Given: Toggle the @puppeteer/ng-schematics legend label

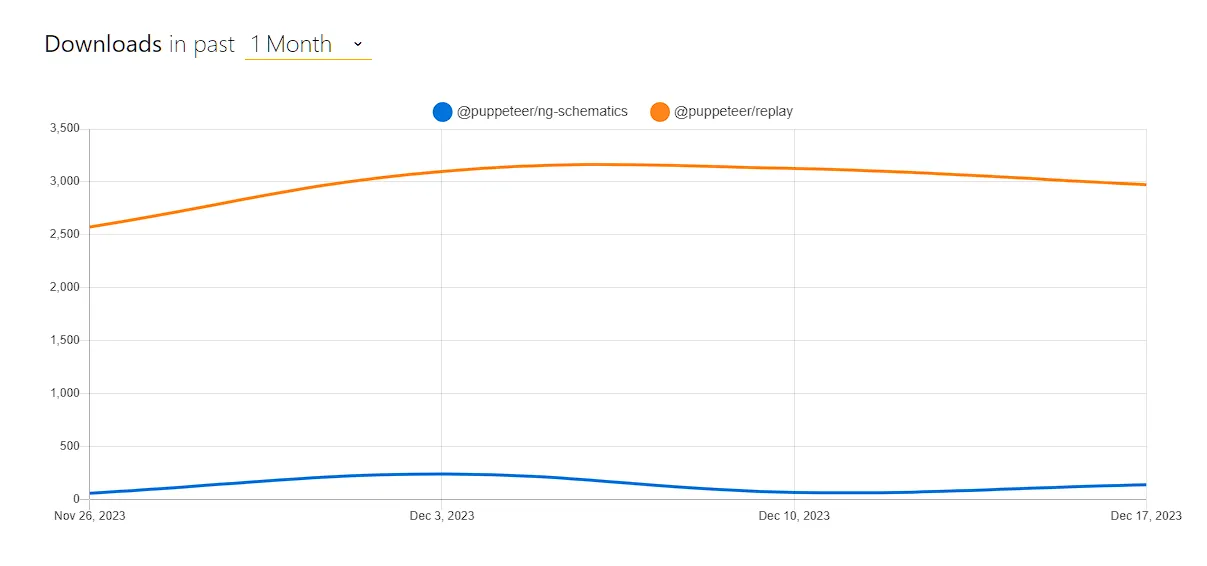Looking at the screenshot, I should tap(542, 112).
